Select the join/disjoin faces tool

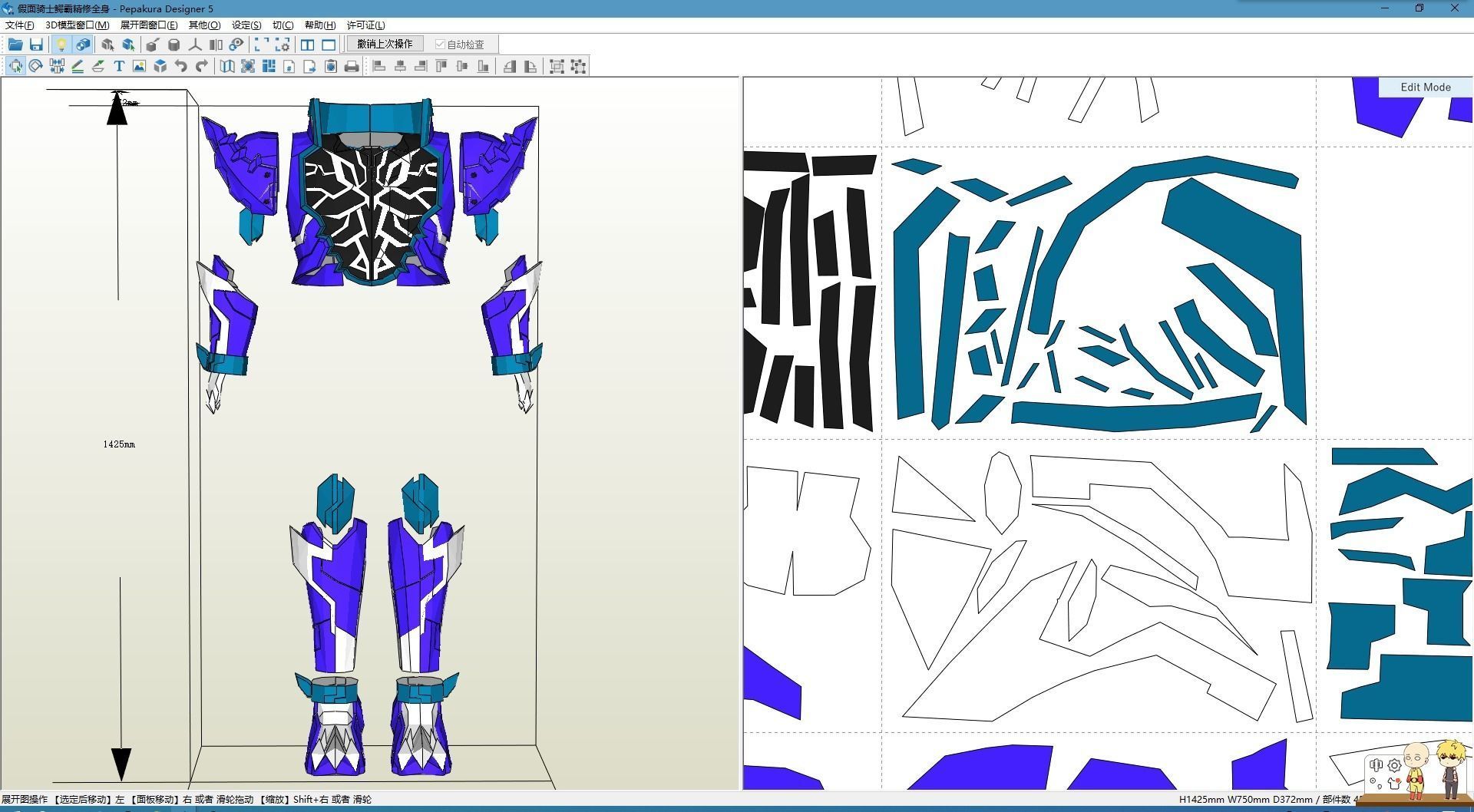tap(57, 66)
